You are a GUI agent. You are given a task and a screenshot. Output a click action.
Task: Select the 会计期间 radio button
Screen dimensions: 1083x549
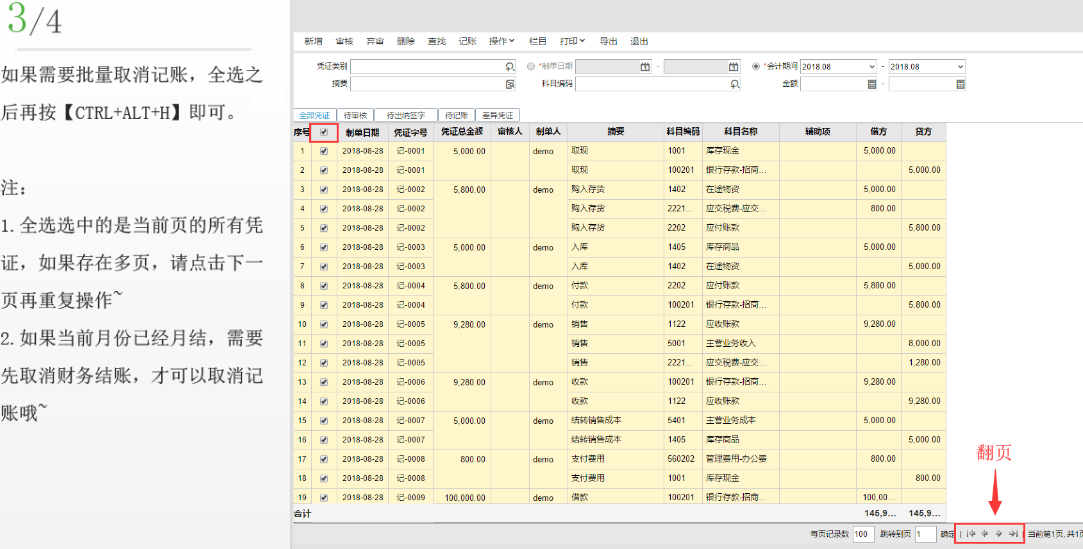click(756, 67)
